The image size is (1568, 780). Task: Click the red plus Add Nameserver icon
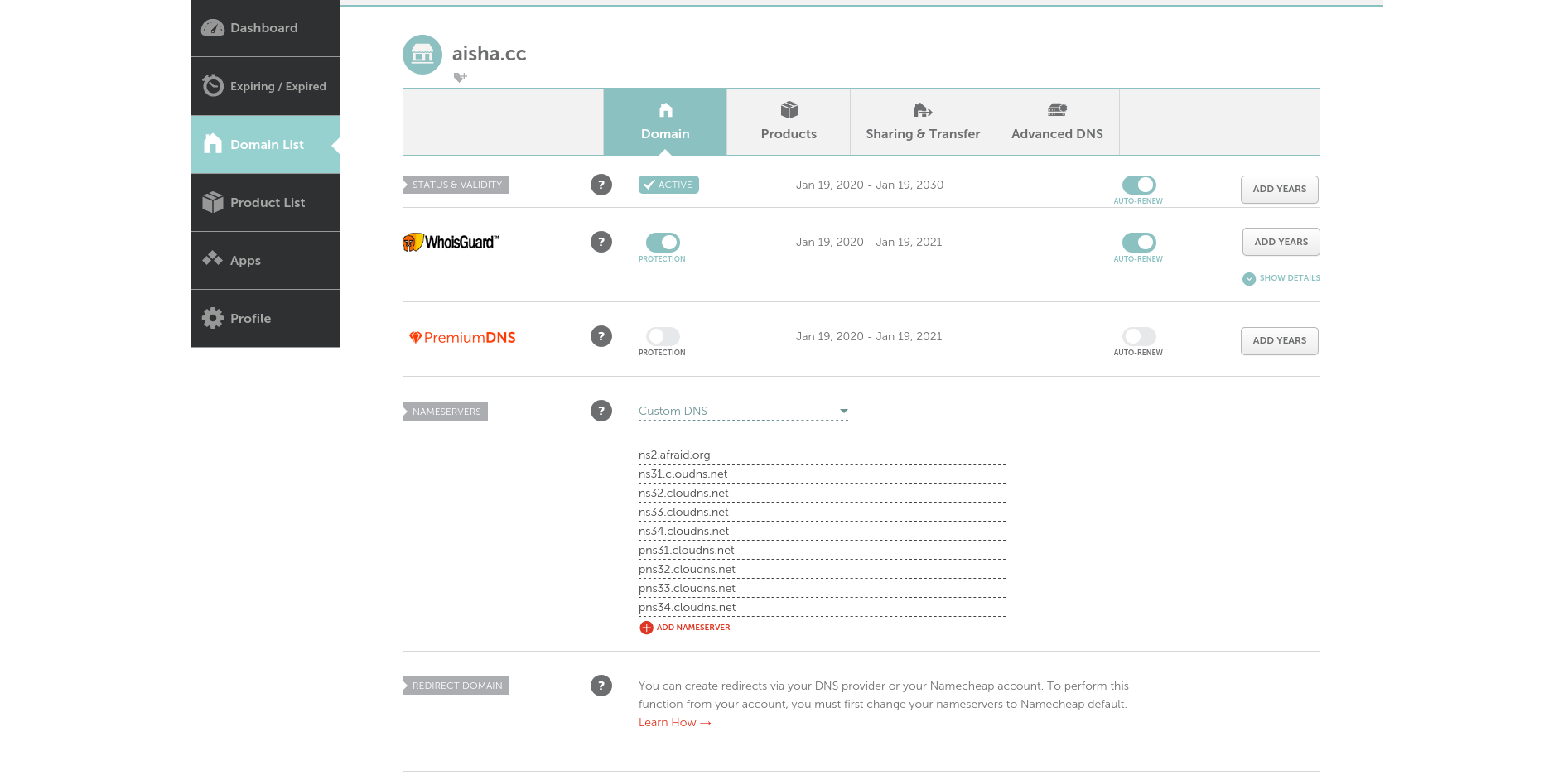point(646,628)
